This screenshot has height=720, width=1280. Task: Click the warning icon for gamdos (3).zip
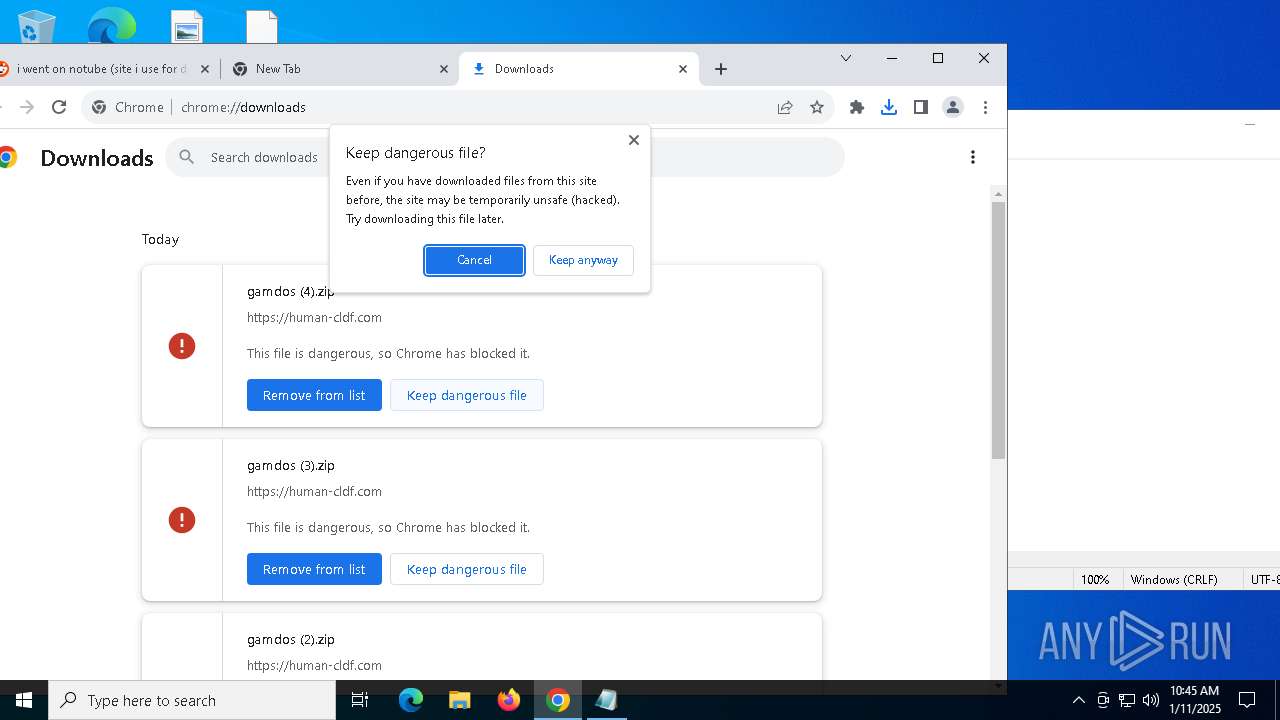pos(182,520)
